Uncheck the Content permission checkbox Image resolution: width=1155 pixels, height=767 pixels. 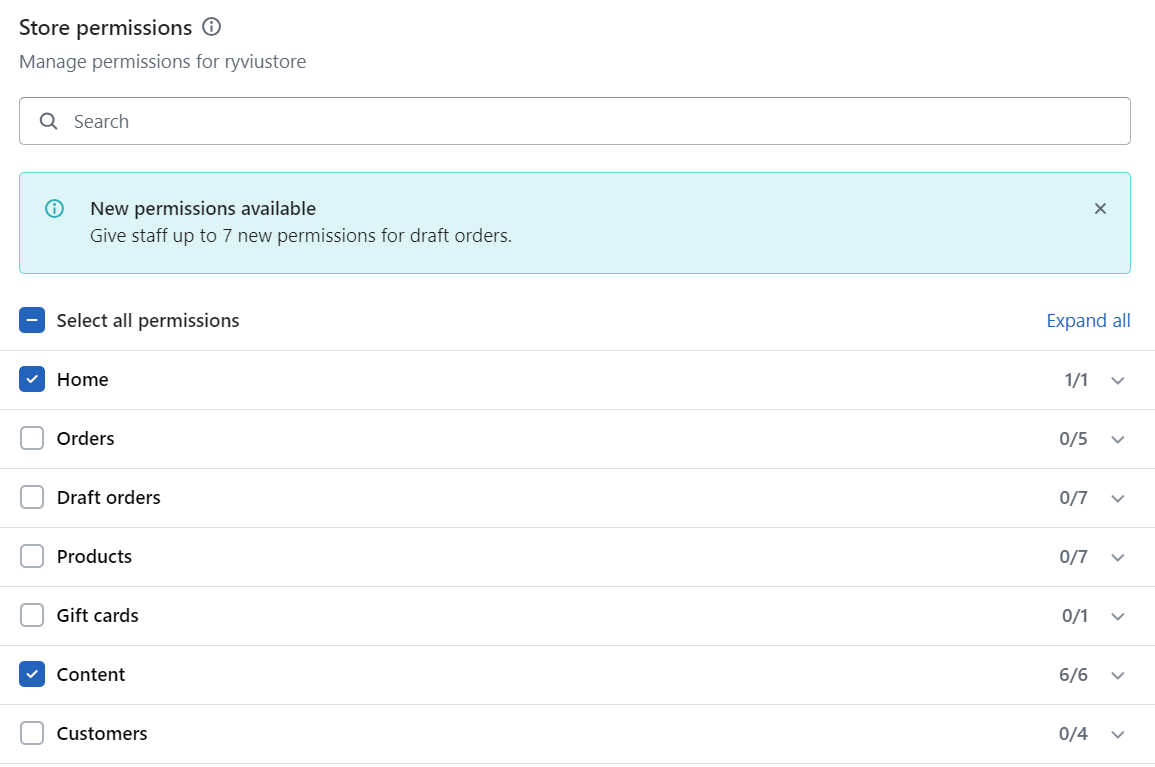click(32, 675)
